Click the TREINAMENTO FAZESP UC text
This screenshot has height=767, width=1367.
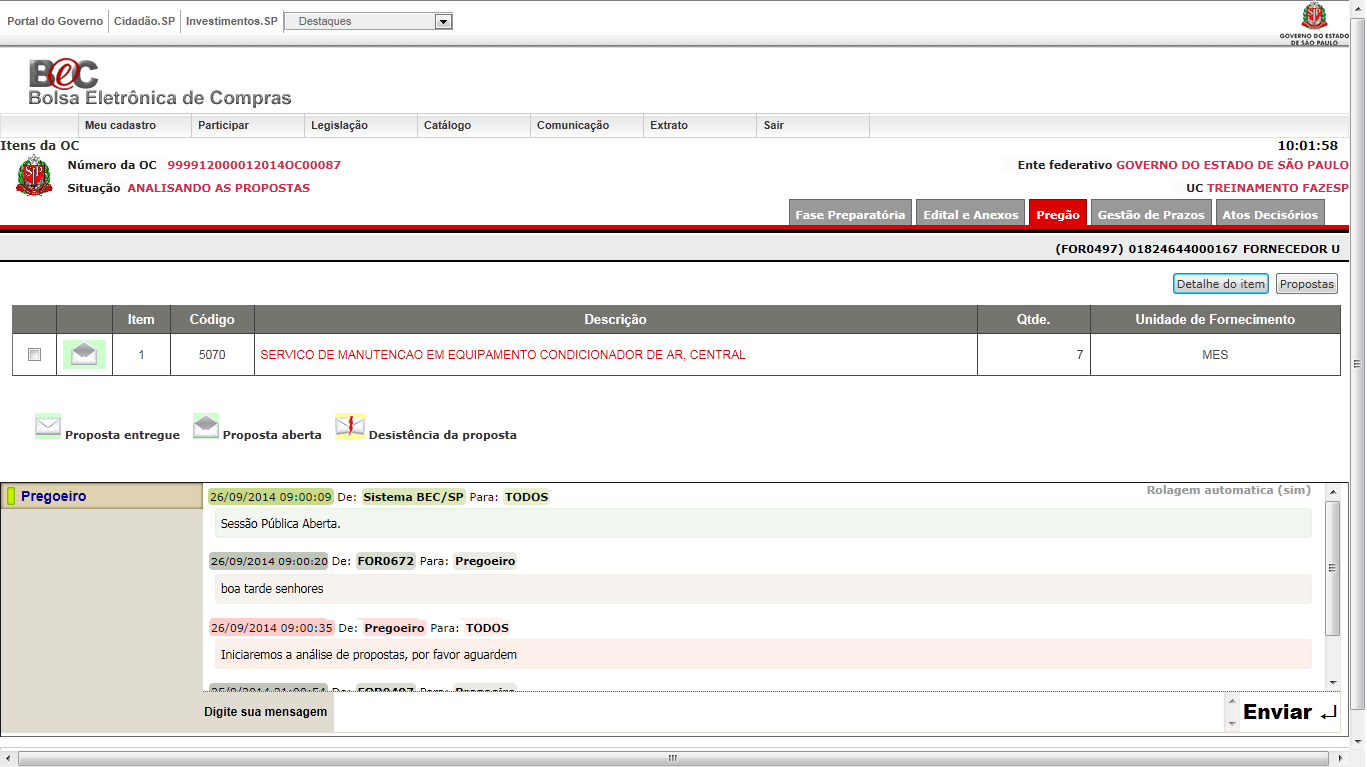click(x=1278, y=188)
